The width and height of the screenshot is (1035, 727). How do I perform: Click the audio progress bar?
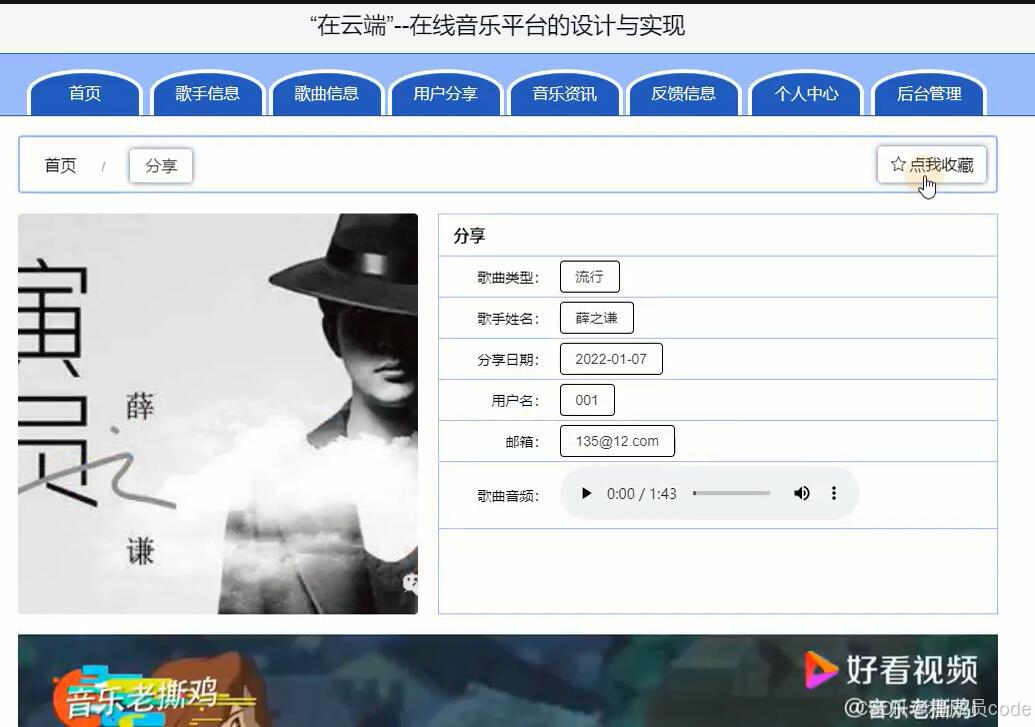tap(730, 493)
